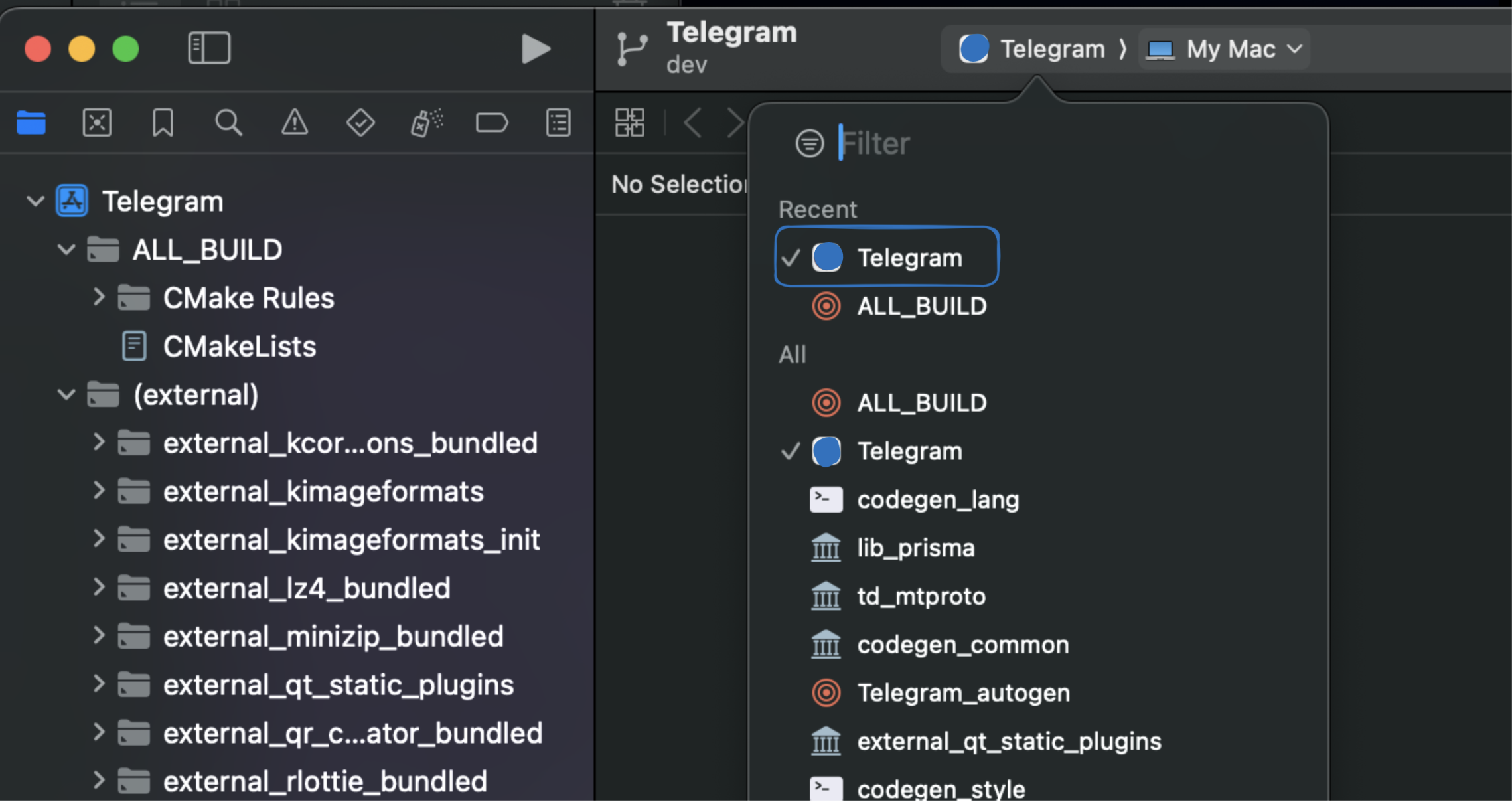This screenshot has width=1512, height=802.
Task: Click the green zoom window button
Action: coord(125,49)
